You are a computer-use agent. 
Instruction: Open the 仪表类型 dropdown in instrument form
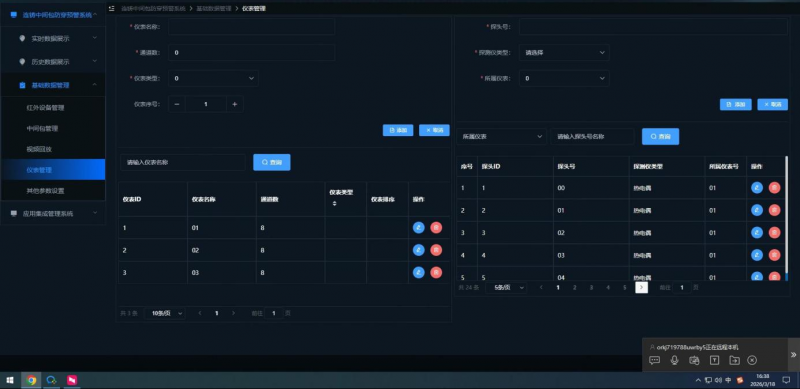(x=213, y=79)
